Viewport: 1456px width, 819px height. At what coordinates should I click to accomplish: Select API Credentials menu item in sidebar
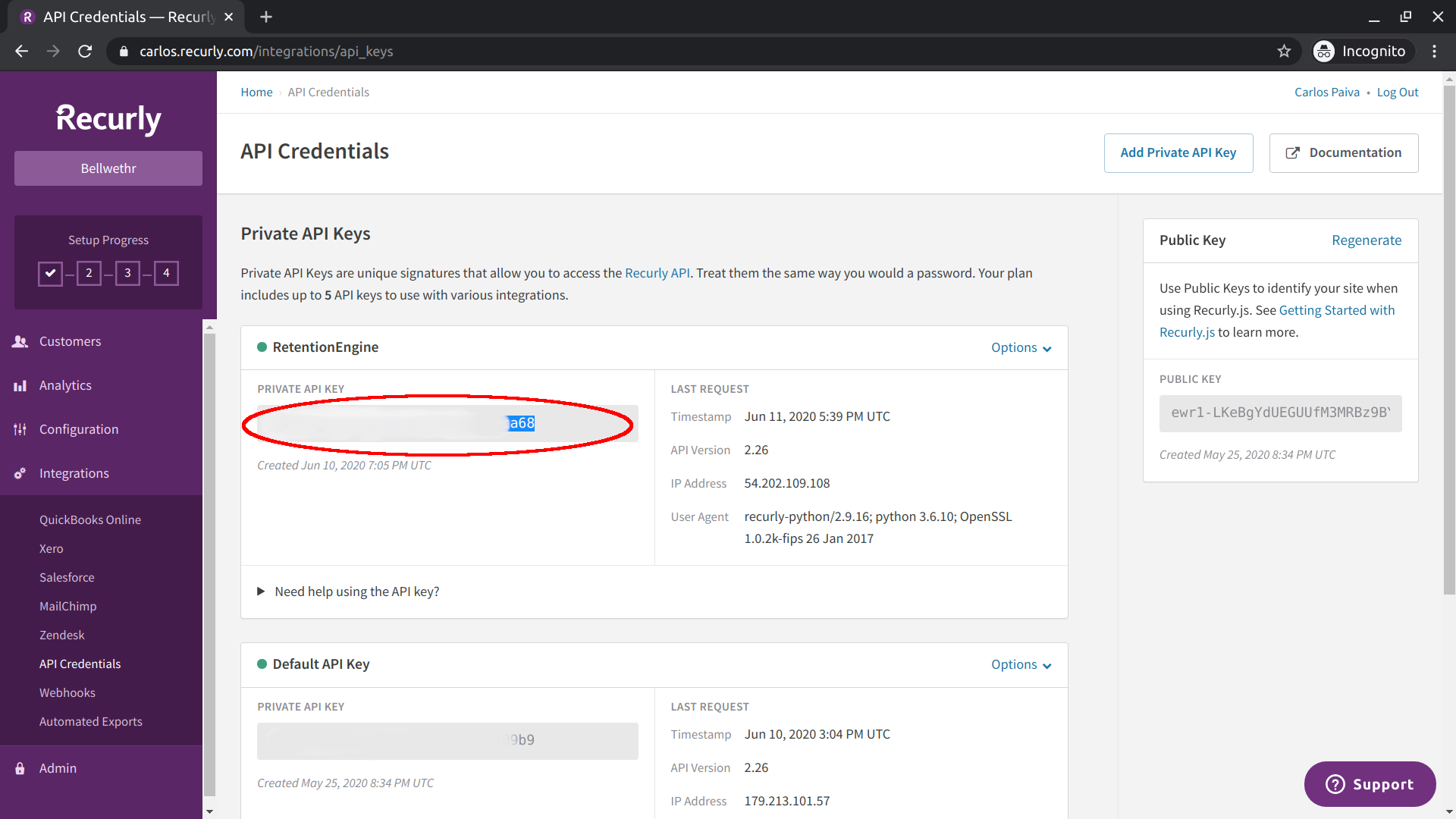pos(80,663)
